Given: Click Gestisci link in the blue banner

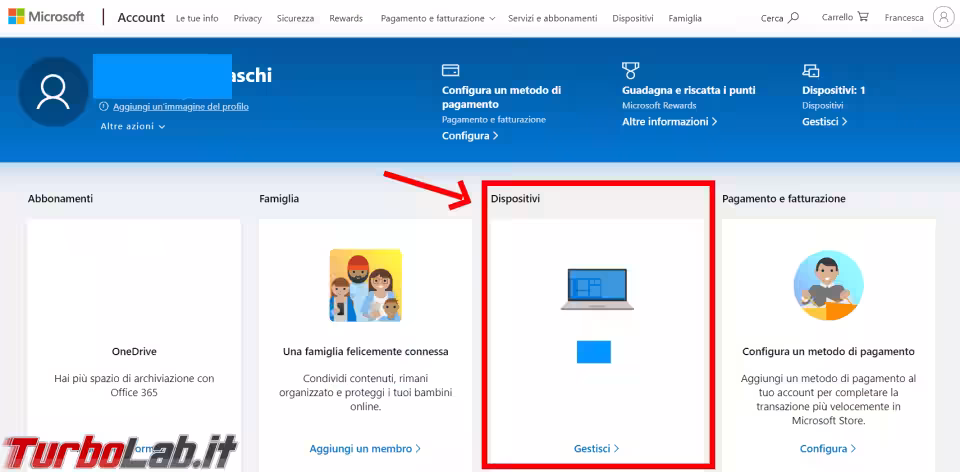Looking at the screenshot, I should click(x=825, y=121).
